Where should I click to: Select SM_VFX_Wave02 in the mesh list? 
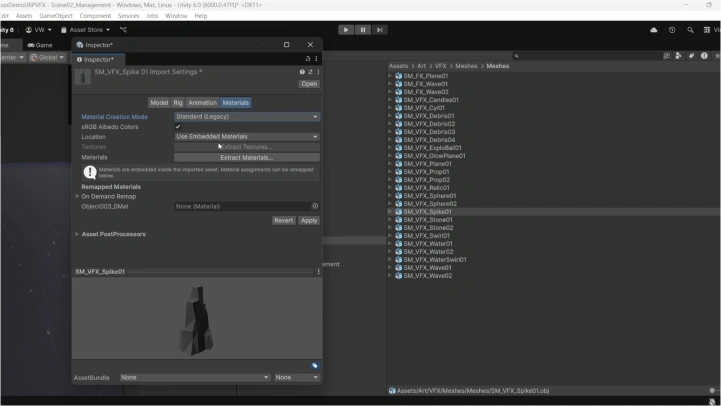pos(428,275)
